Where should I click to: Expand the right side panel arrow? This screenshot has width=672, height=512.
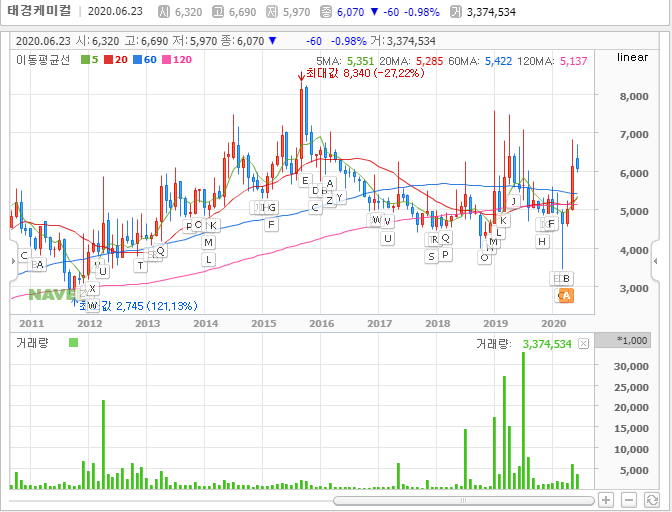coord(655,260)
